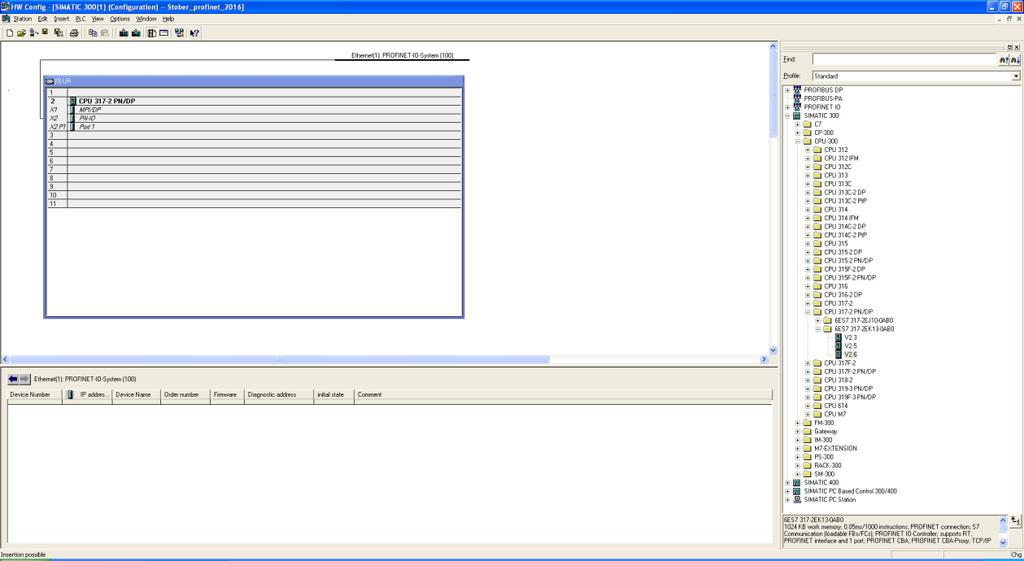This screenshot has height=561, width=1024.
Task: Collapse the CPU-300 folder
Action: 797,141
